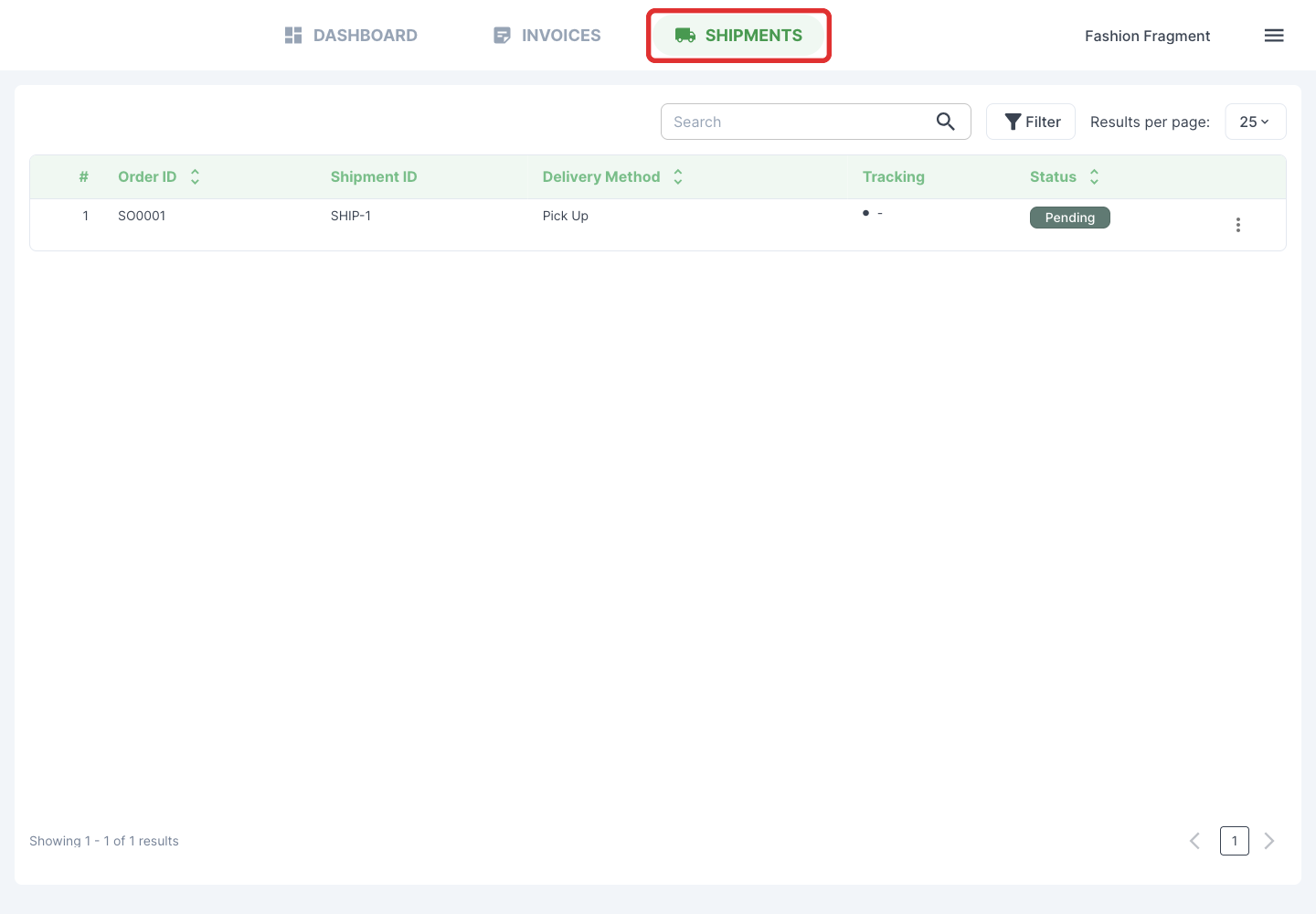Open the Filter options

[1031, 122]
